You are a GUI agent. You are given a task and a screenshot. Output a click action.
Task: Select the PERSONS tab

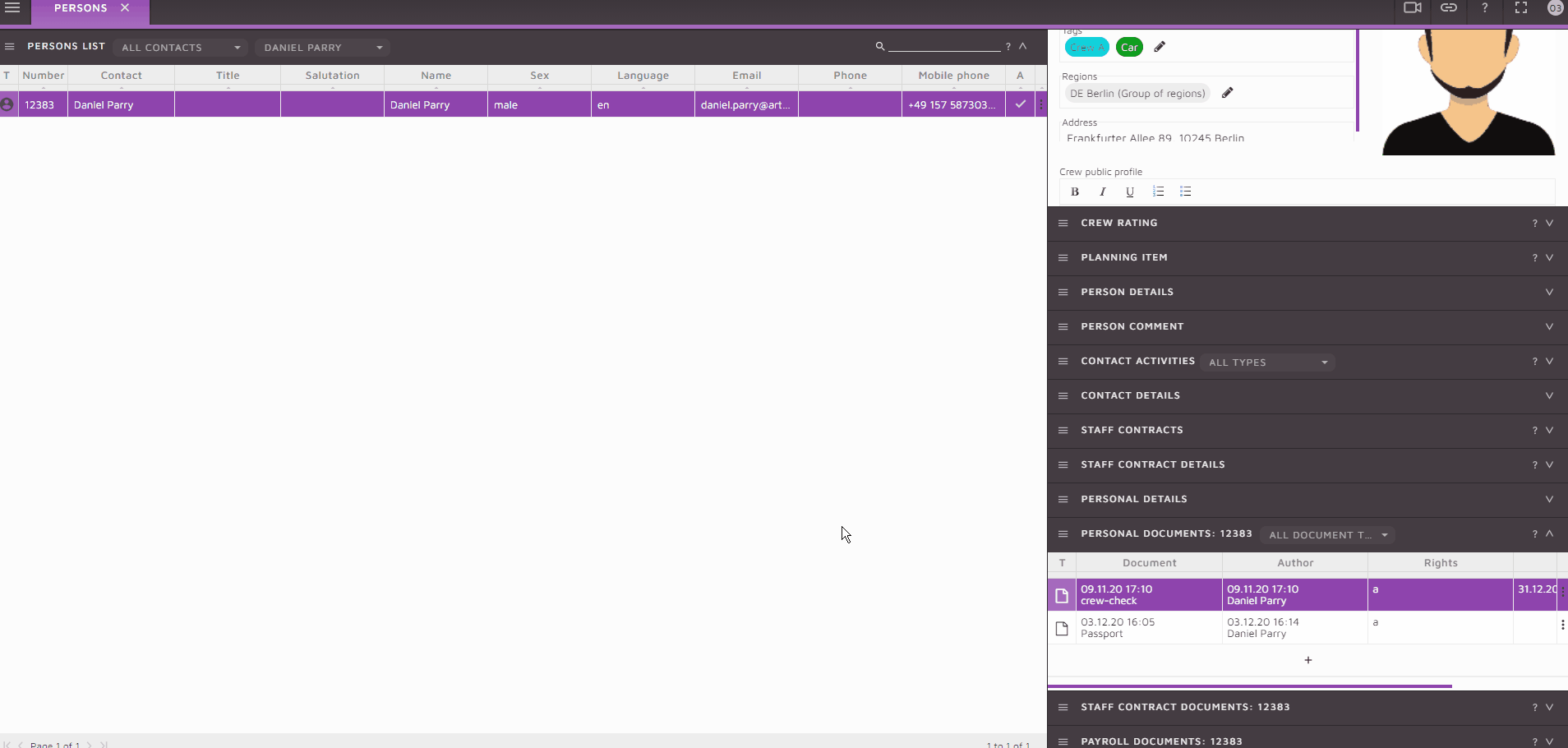click(x=81, y=8)
